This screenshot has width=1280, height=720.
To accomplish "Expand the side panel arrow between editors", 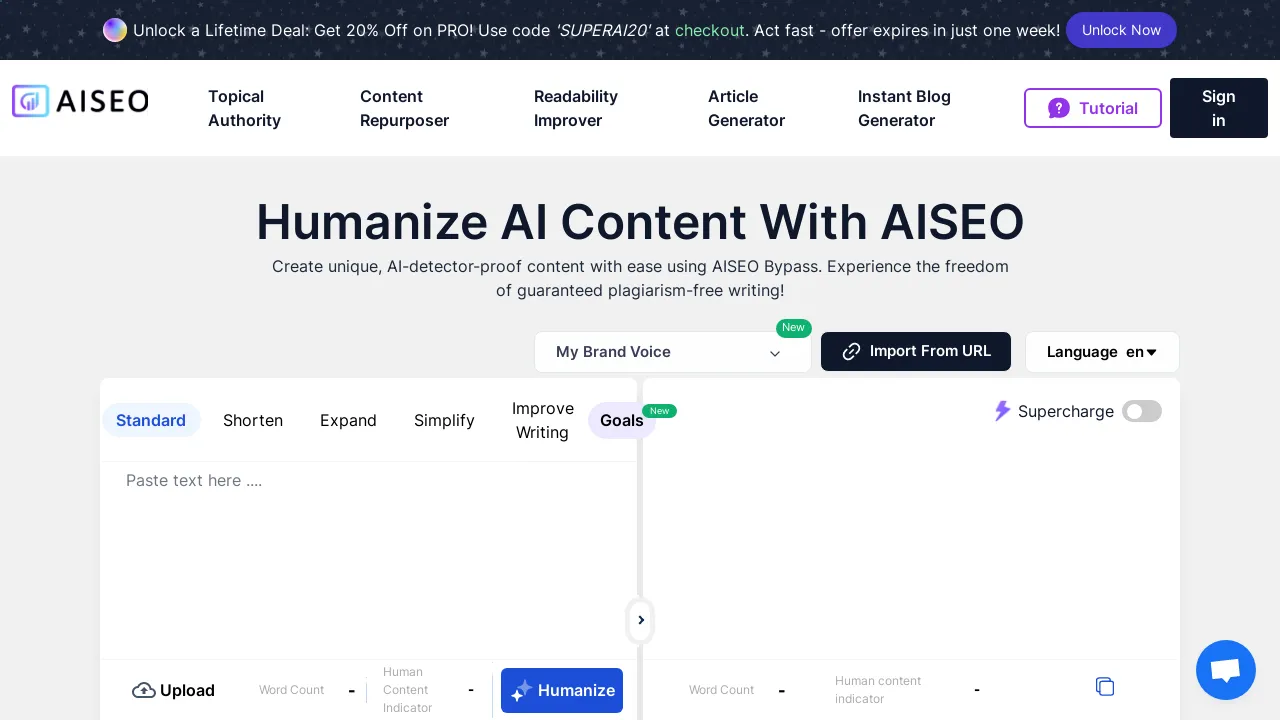I will coord(640,621).
